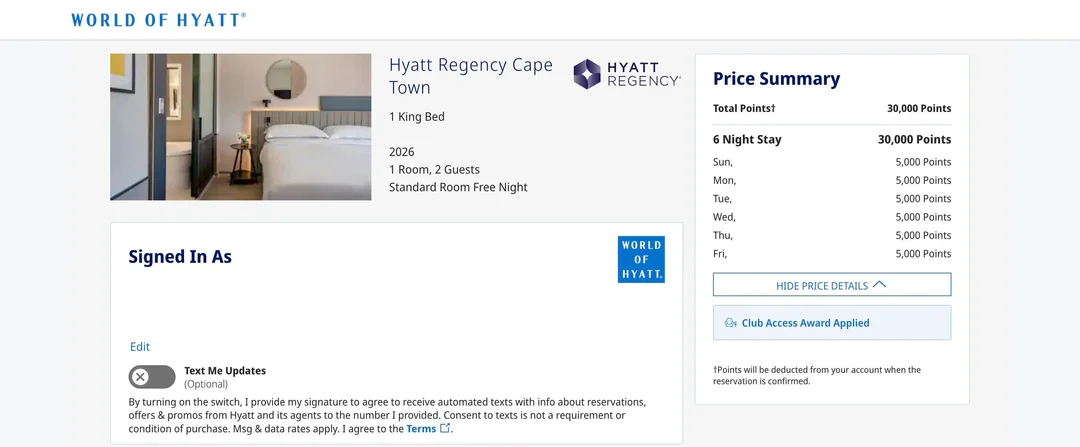Select the Total Points row
Viewport: 1080px width, 447px height.
click(832, 108)
